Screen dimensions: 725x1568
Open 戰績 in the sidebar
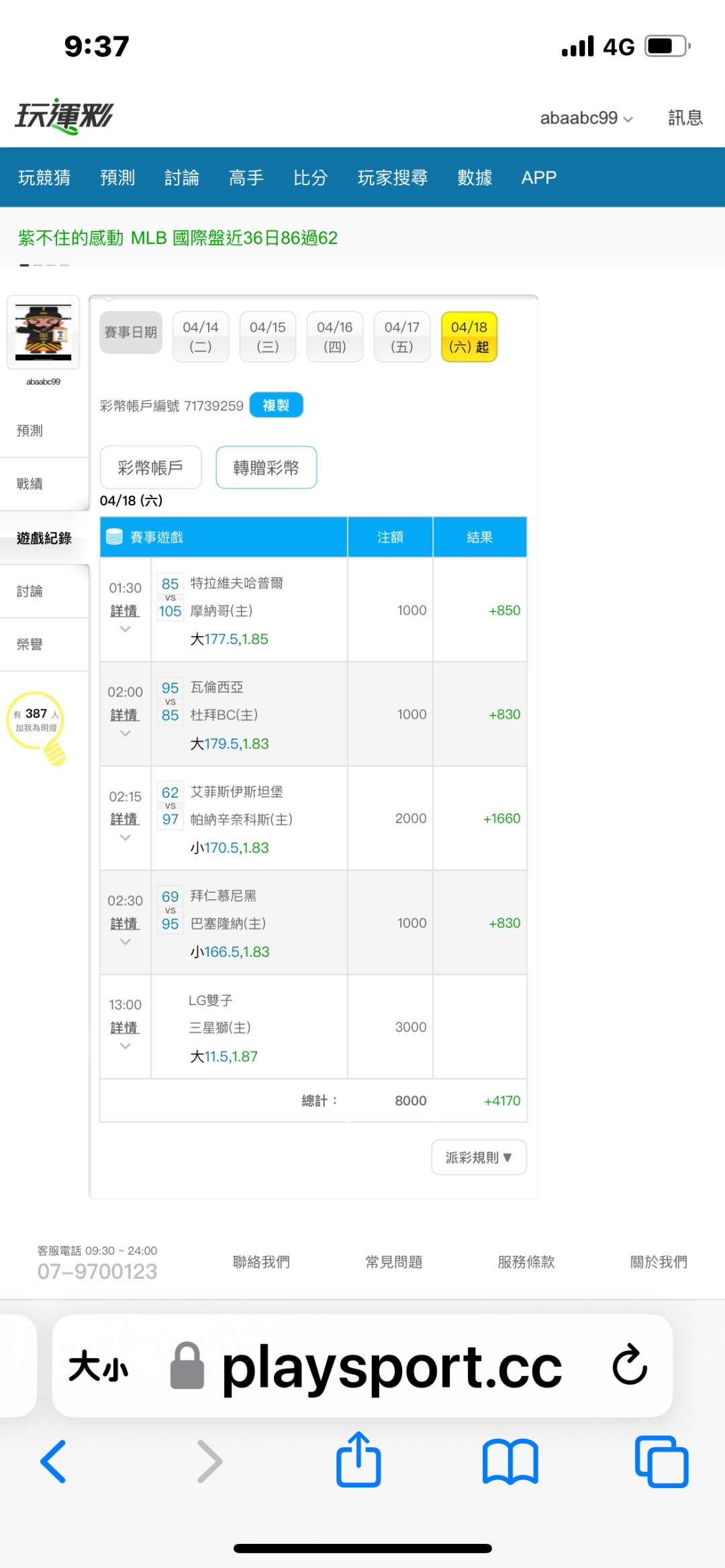(30, 484)
